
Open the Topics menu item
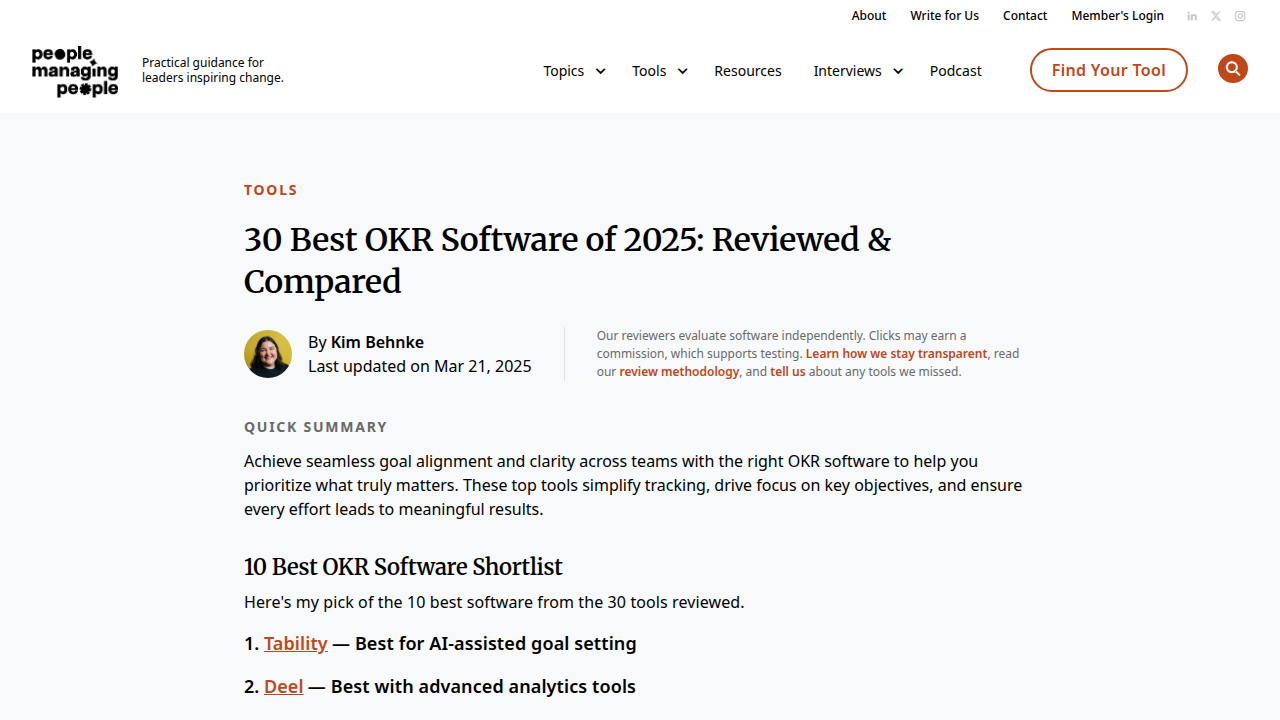[x=564, y=71]
